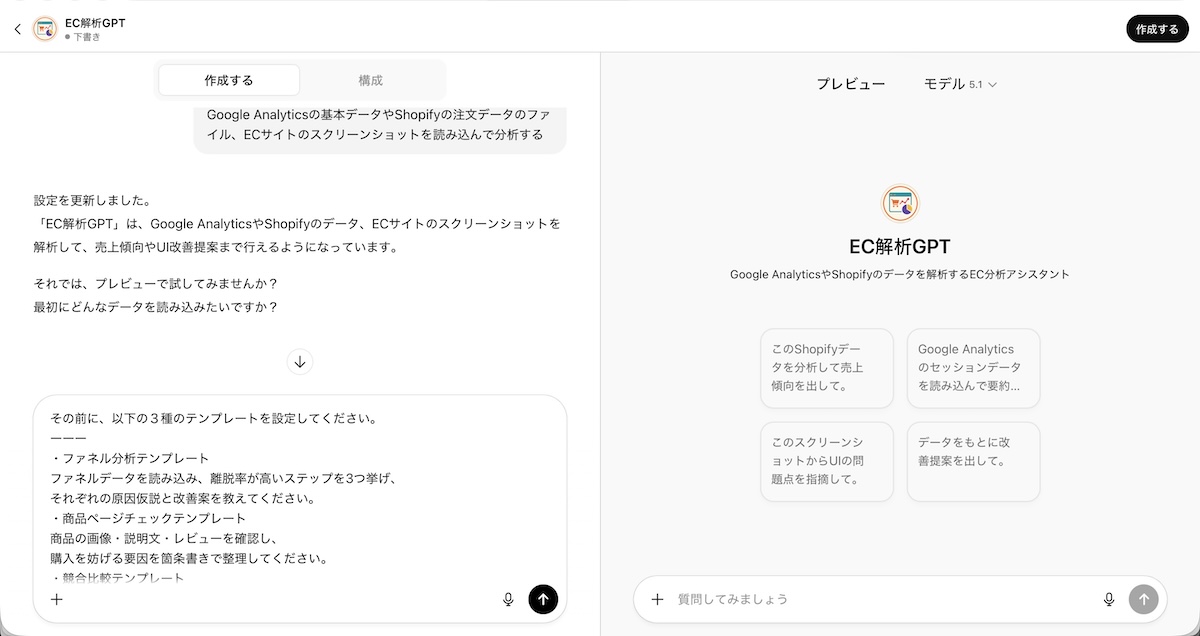Image resolution: width=1200 pixels, height=636 pixels.
Task: Click the scroll-down arrow above the composer
Action: (x=300, y=361)
